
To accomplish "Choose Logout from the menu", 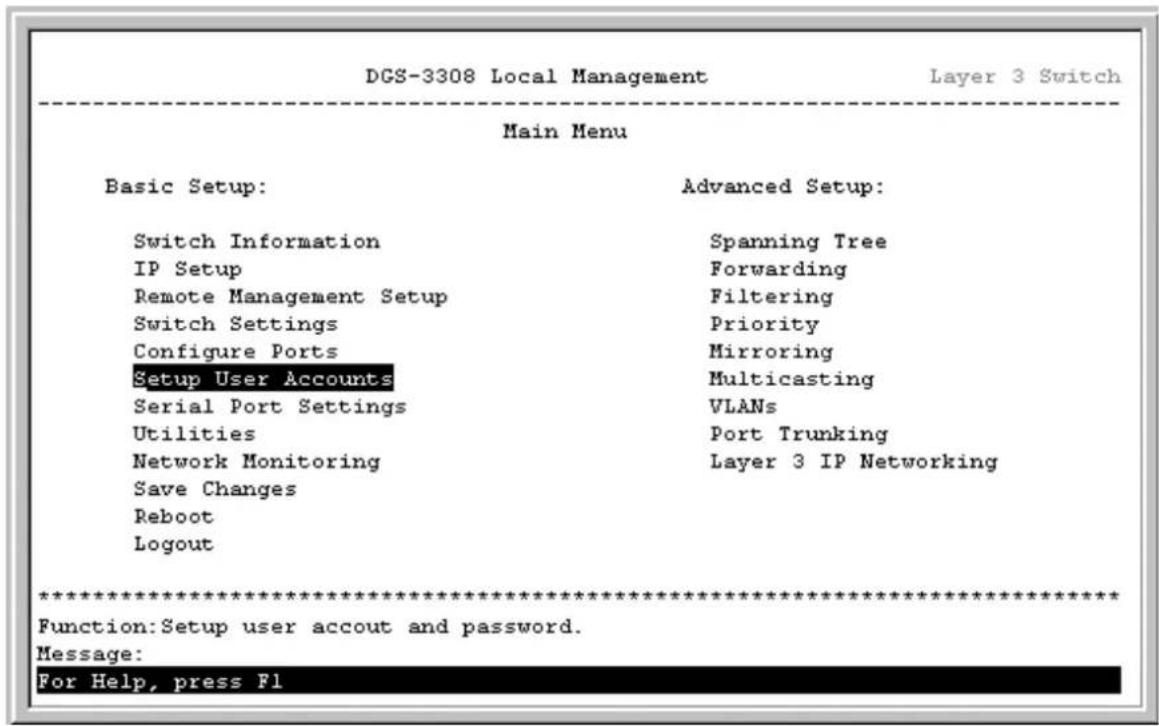I will (174, 544).
